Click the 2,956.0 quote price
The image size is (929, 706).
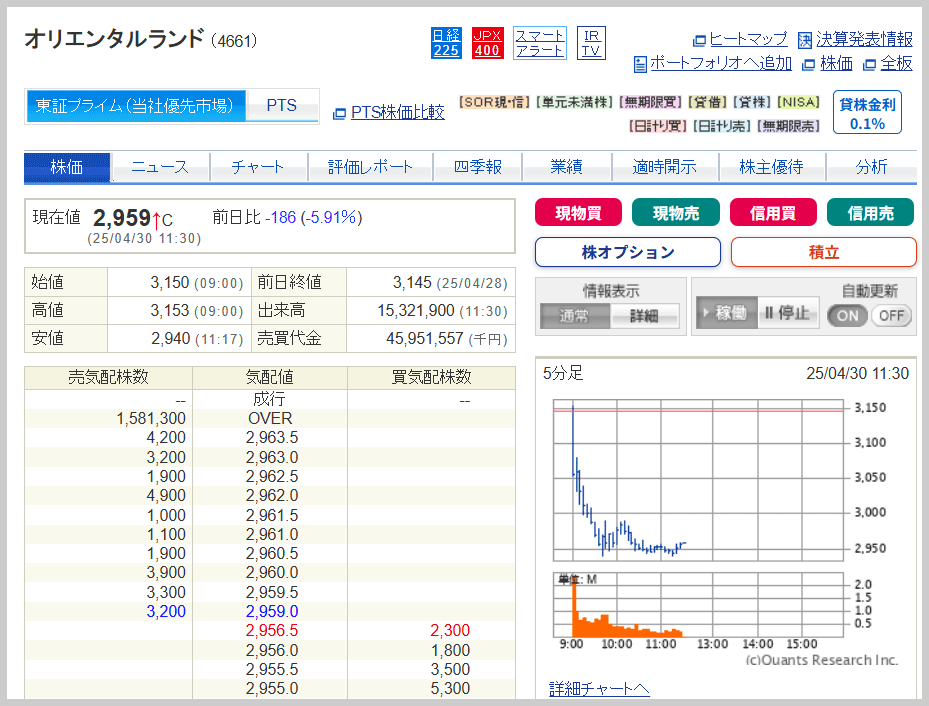[271, 650]
